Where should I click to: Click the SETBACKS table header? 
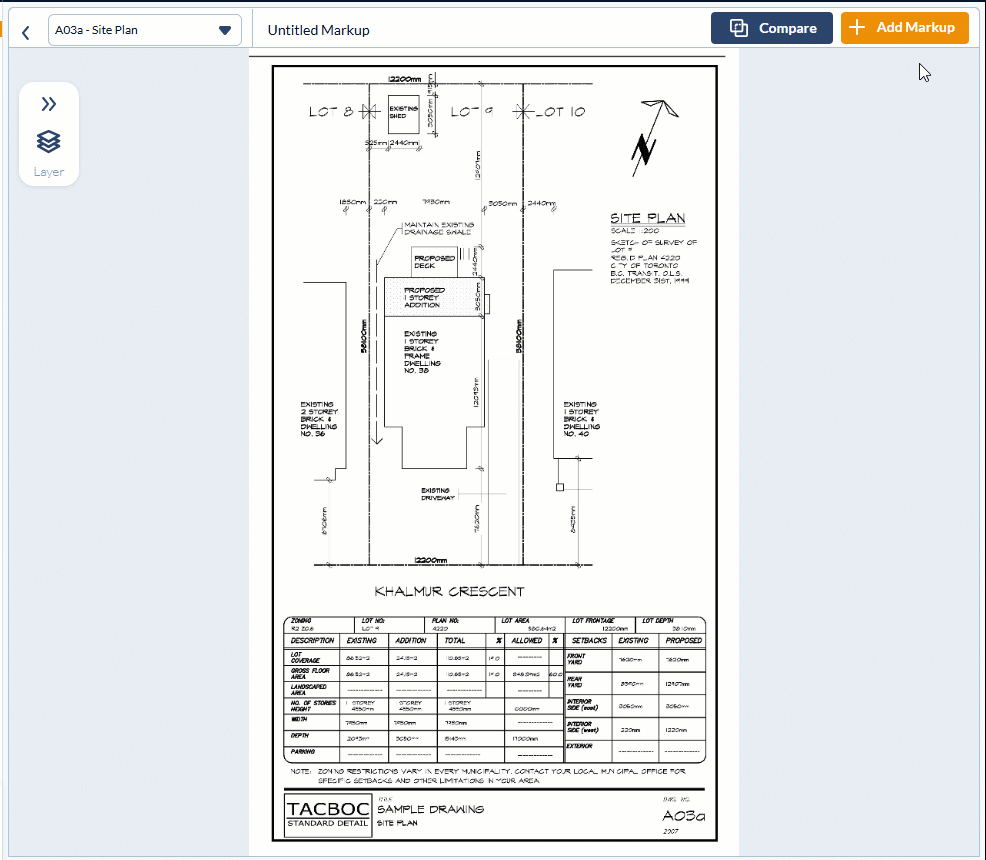click(x=589, y=641)
